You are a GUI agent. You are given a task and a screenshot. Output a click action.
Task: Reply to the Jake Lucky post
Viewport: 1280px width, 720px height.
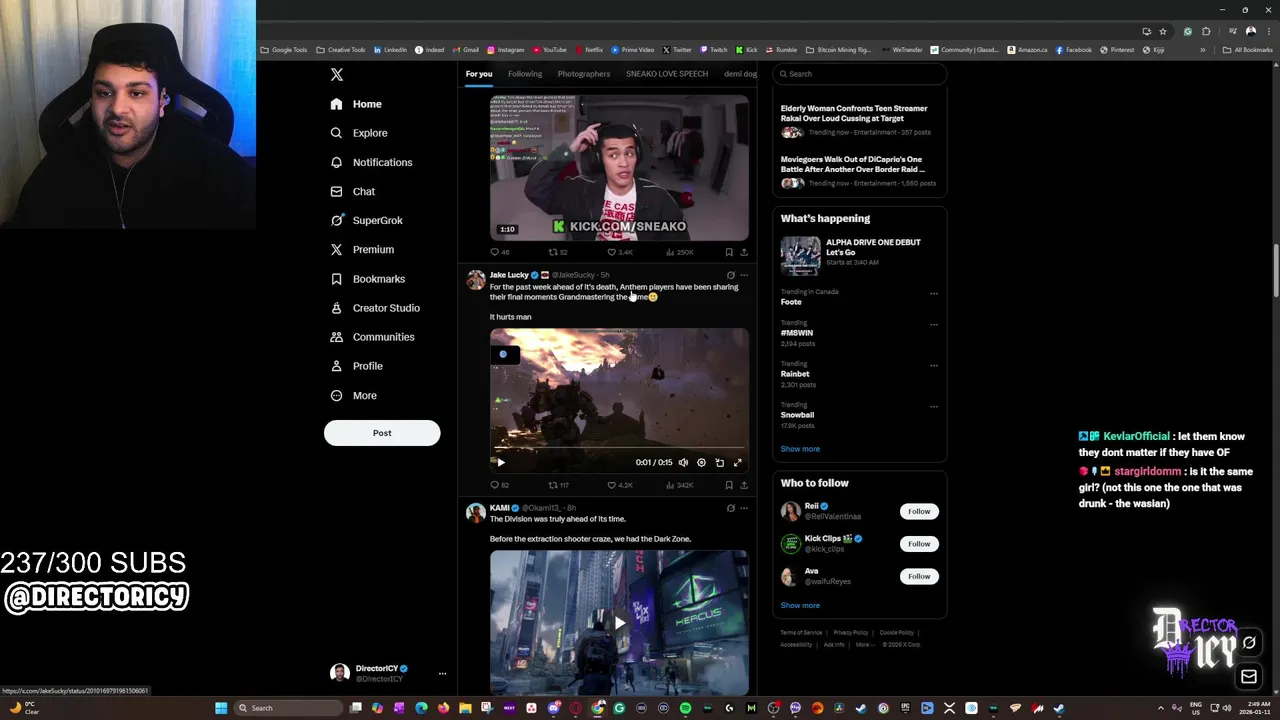499,485
